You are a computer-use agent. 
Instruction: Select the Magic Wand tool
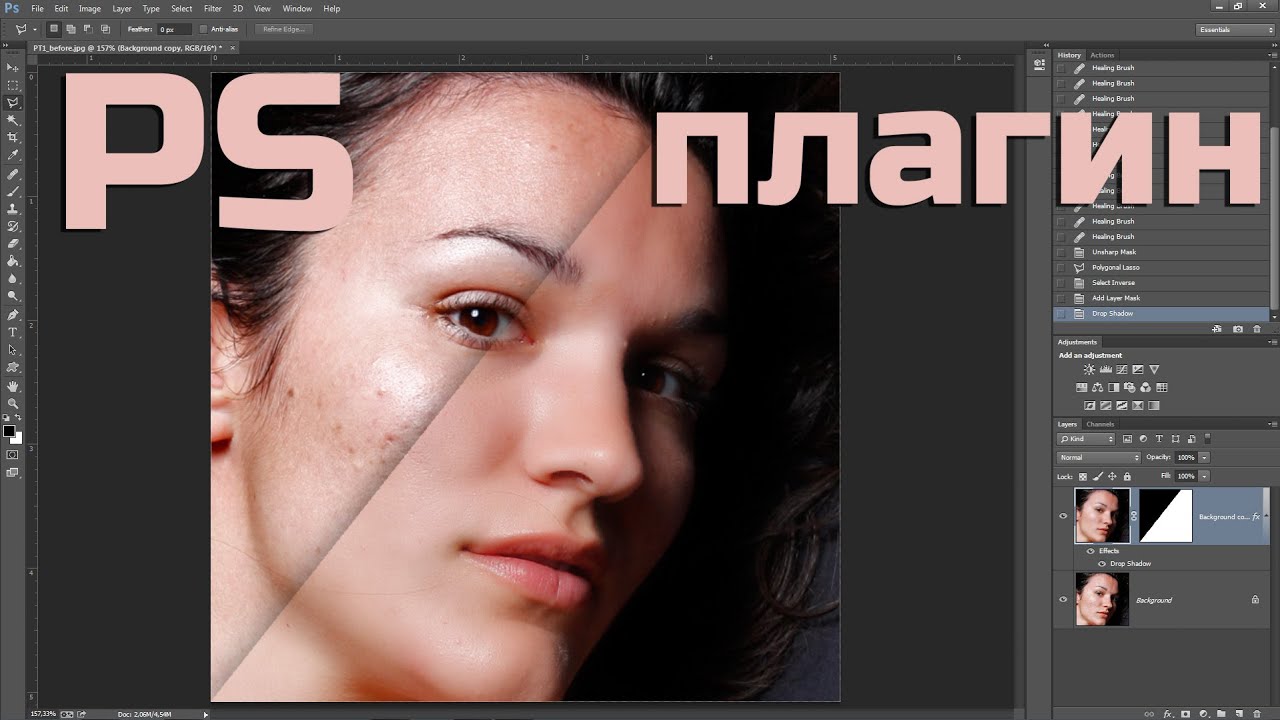click(13, 120)
